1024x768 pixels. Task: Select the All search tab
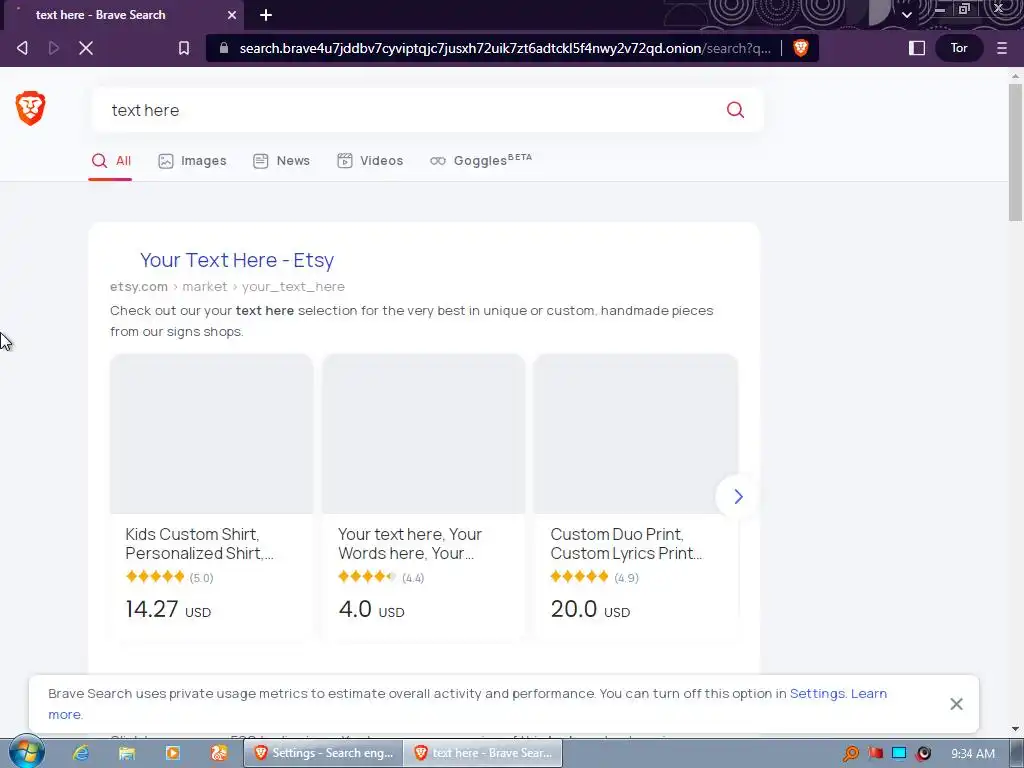click(x=111, y=161)
